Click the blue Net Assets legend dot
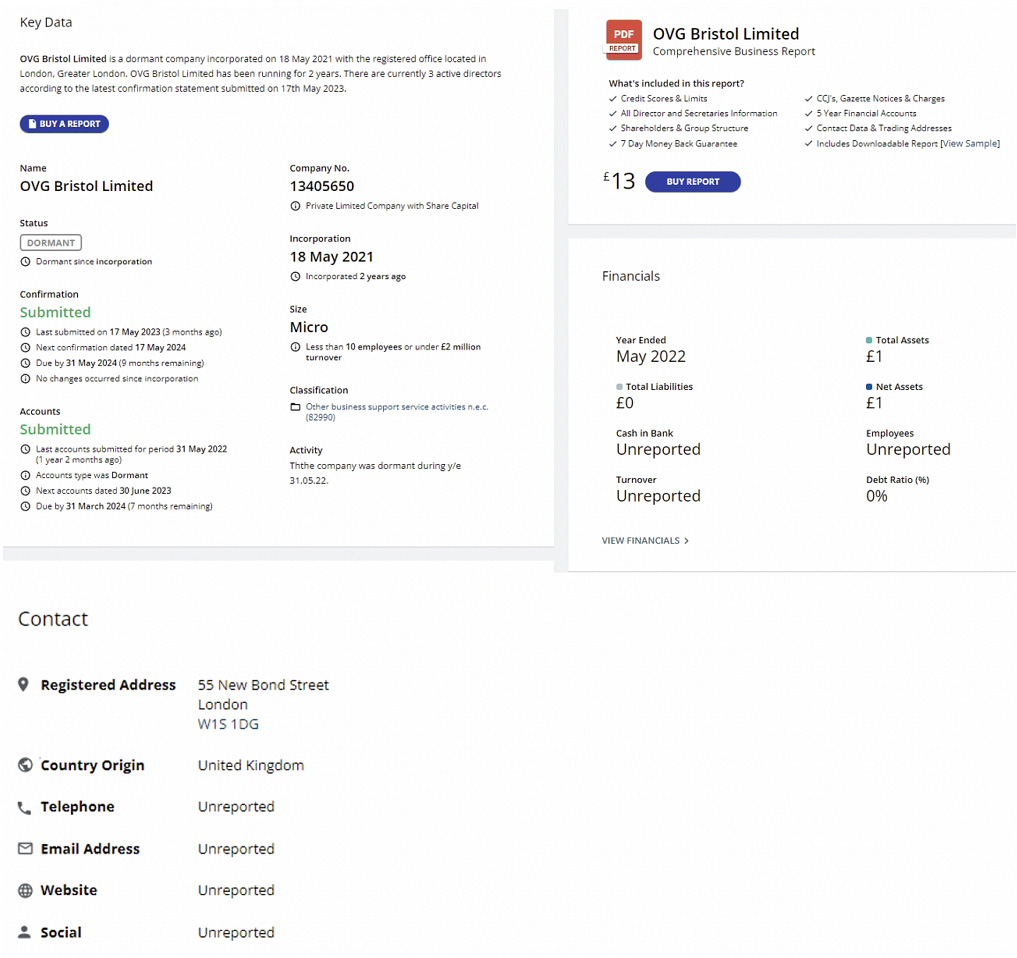1017x958 pixels. point(869,387)
